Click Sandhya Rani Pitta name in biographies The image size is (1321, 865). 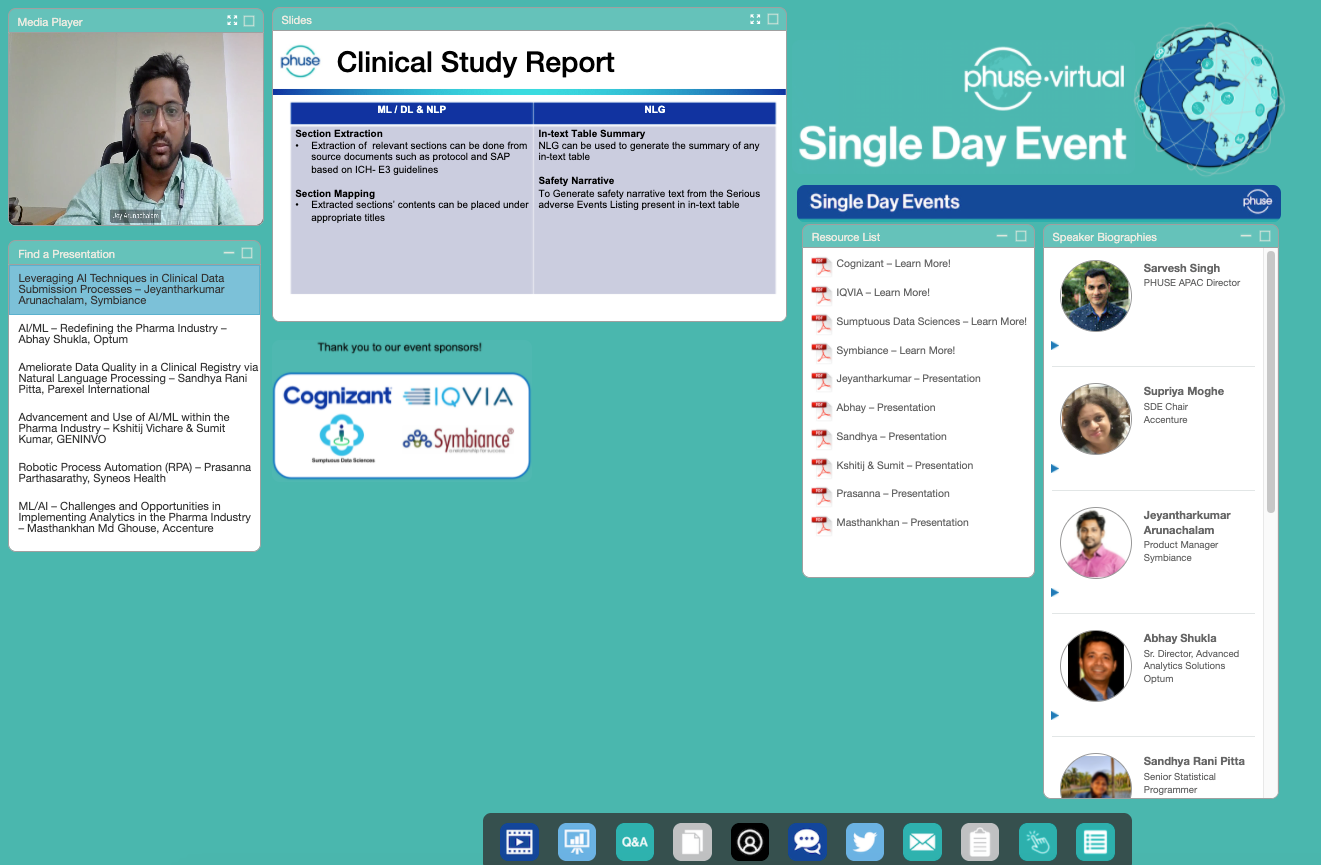1194,761
